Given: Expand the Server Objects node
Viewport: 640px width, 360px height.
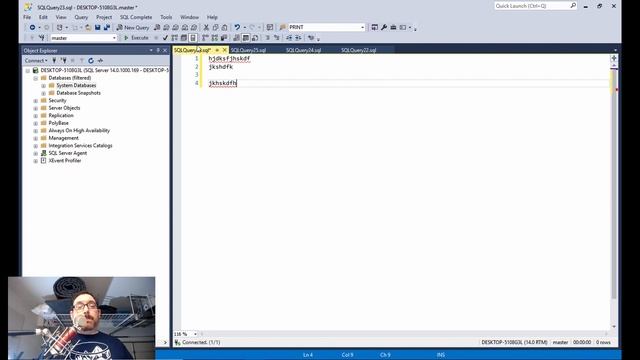Looking at the screenshot, I should (x=36, y=108).
